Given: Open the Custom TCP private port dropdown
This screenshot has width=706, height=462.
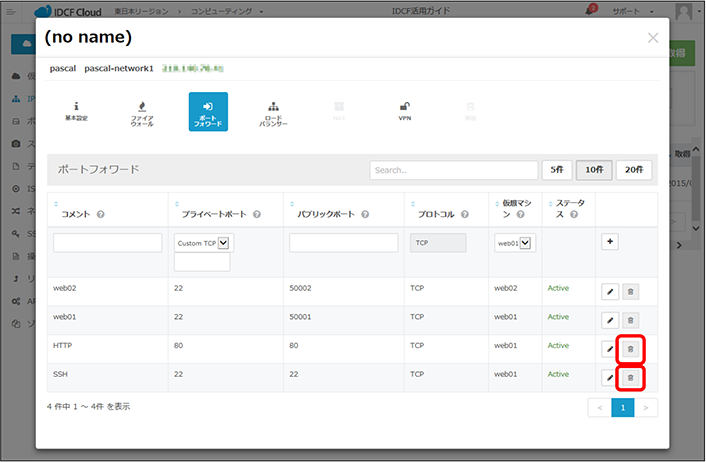Looking at the screenshot, I should tap(204, 243).
